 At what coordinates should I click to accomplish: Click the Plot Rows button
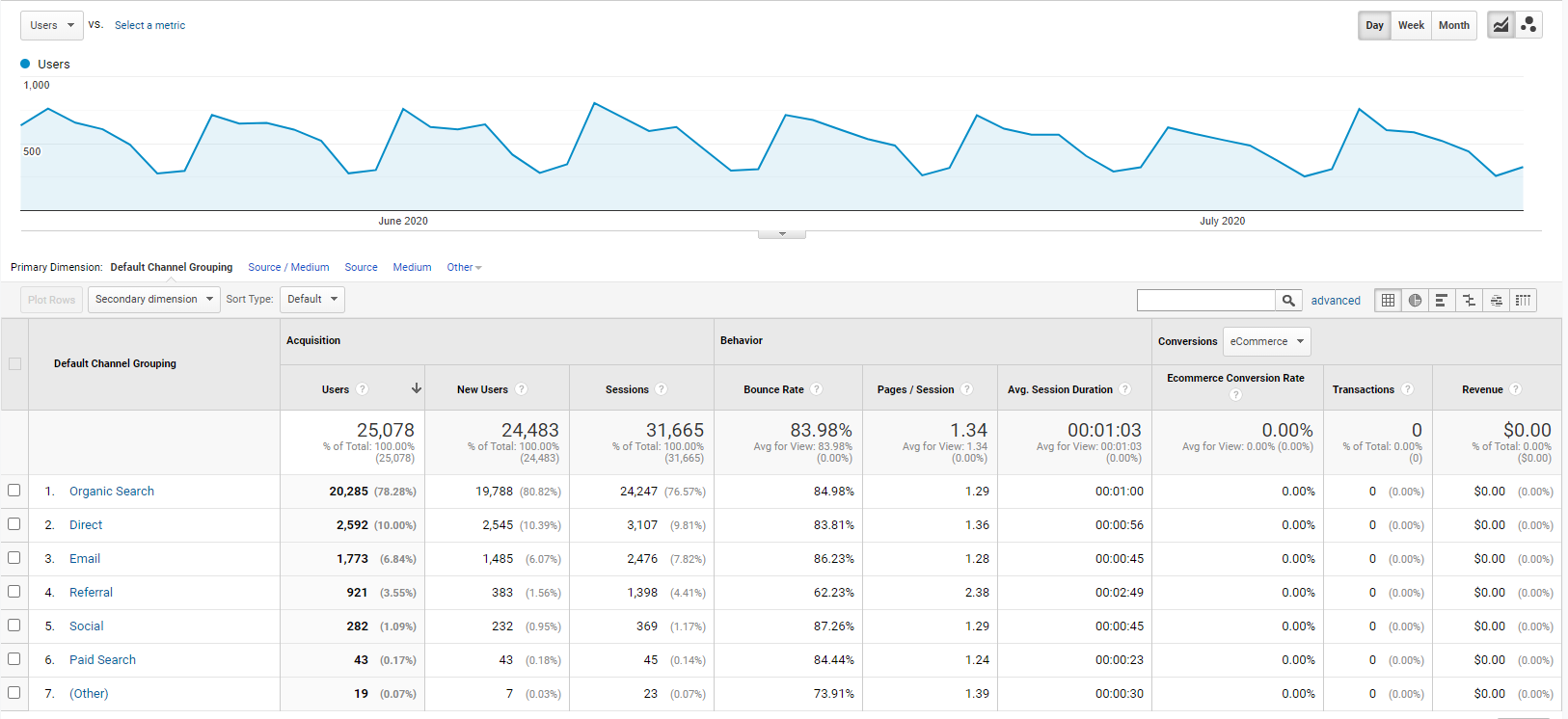point(51,300)
